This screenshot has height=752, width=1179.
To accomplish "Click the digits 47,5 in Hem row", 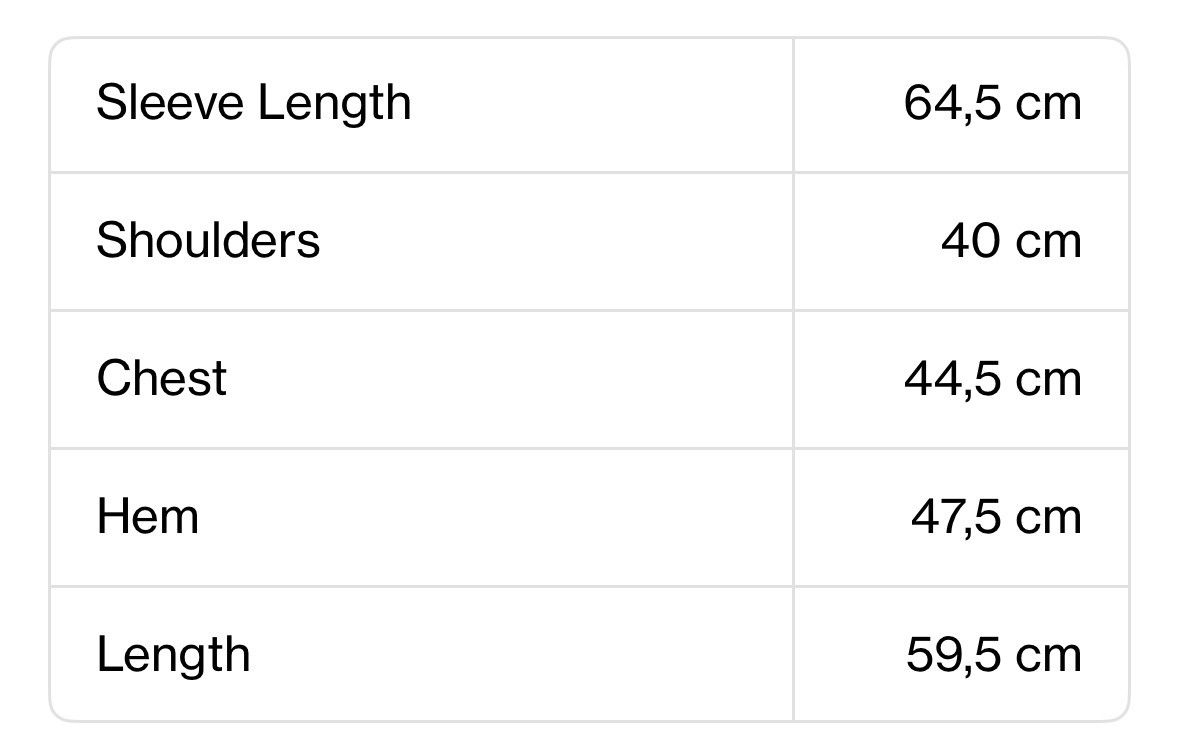I will point(956,517).
